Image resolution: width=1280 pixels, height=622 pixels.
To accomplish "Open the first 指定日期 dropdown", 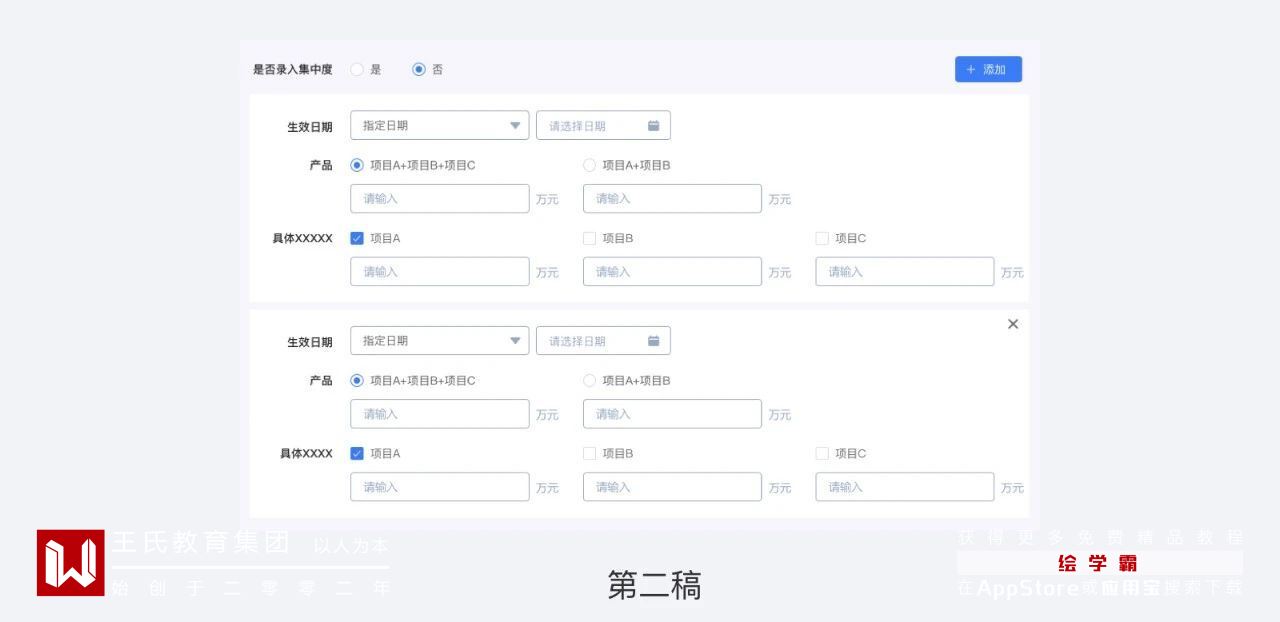I will 439,126.
